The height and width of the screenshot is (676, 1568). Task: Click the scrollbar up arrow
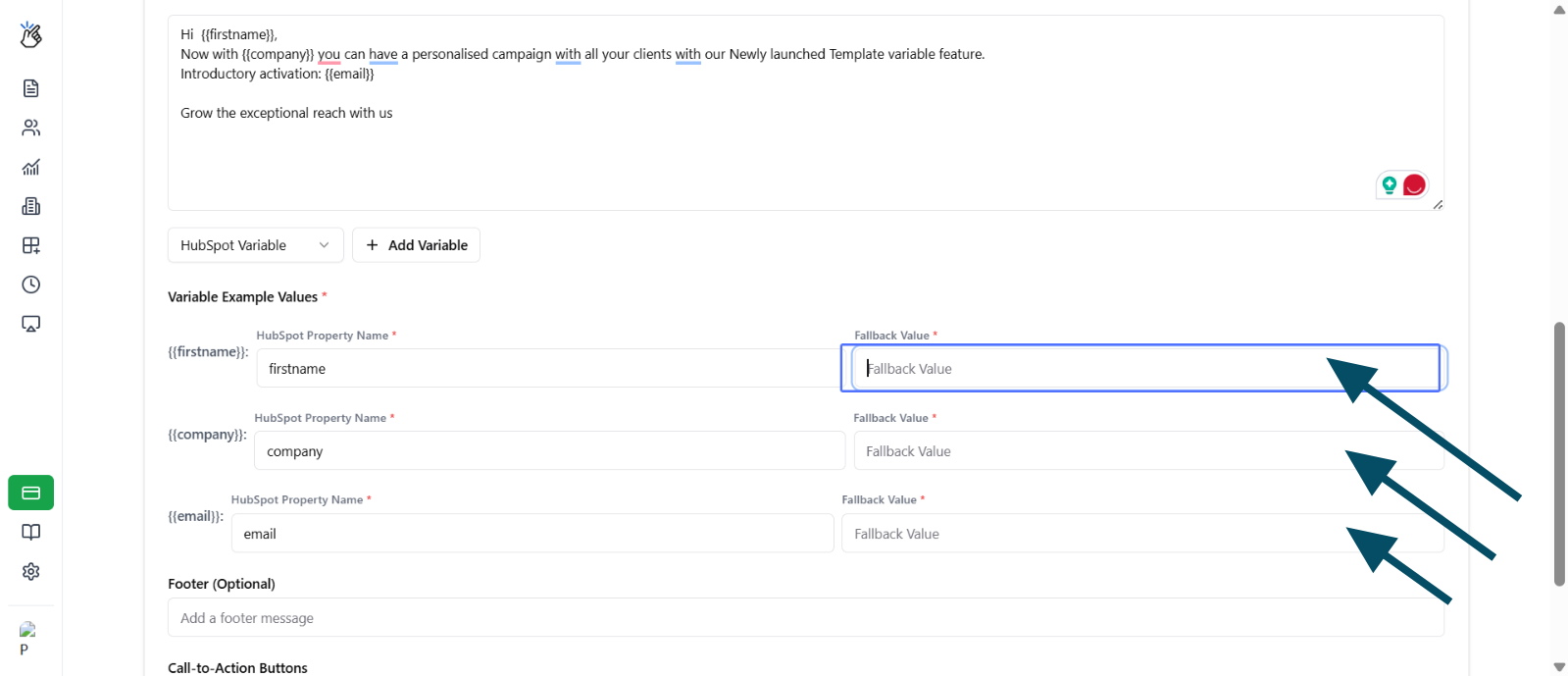pyautogui.click(x=1559, y=10)
